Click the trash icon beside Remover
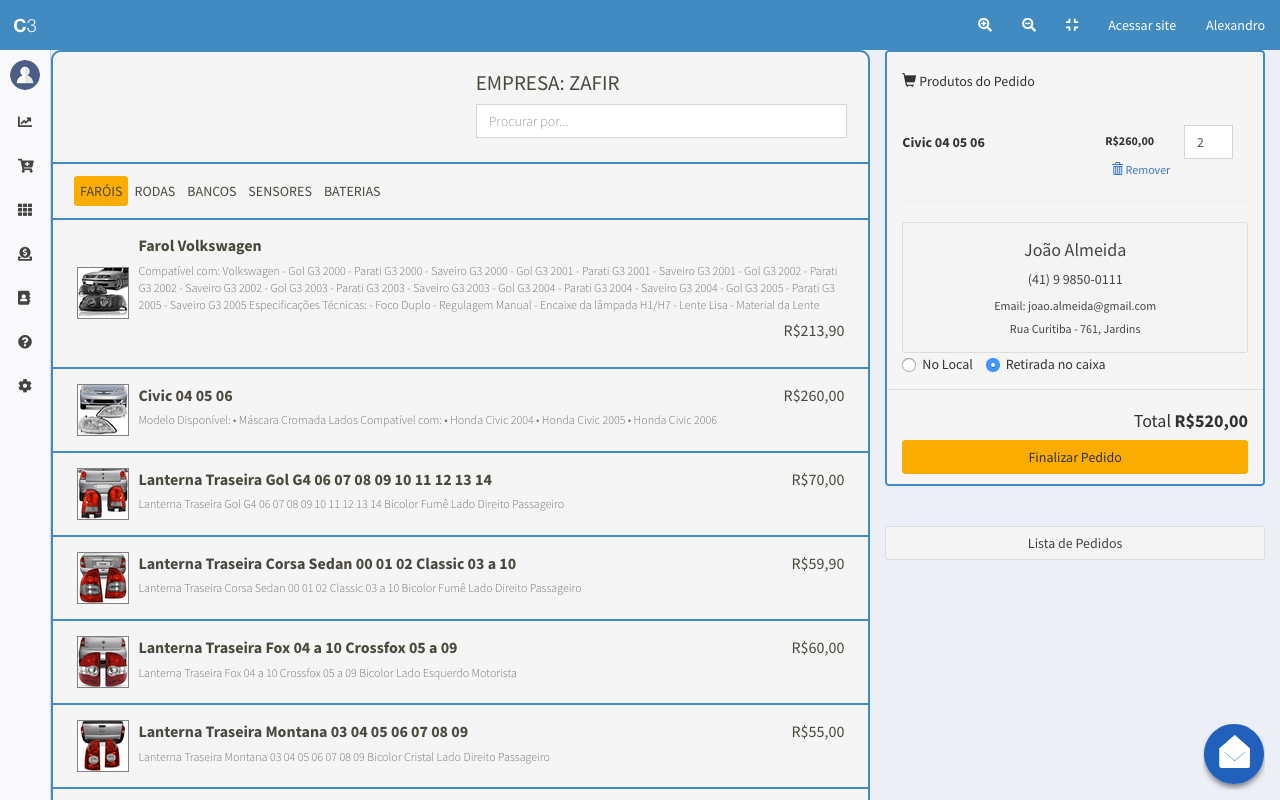The height and width of the screenshot is (800, 1280). (1117, 169)
